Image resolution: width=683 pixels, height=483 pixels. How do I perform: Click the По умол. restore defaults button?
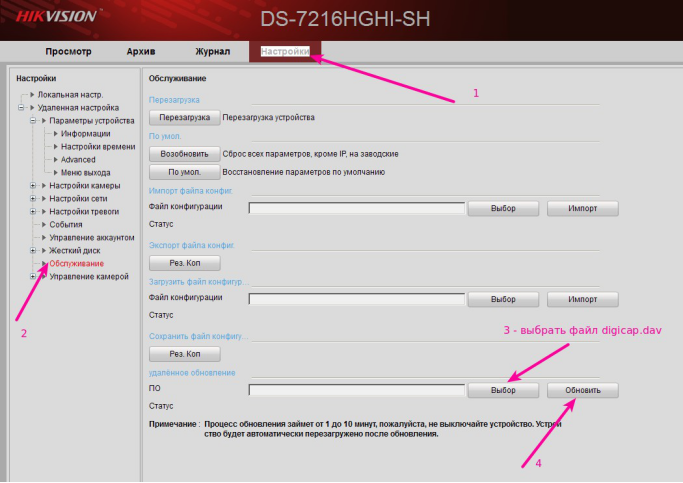184,172
